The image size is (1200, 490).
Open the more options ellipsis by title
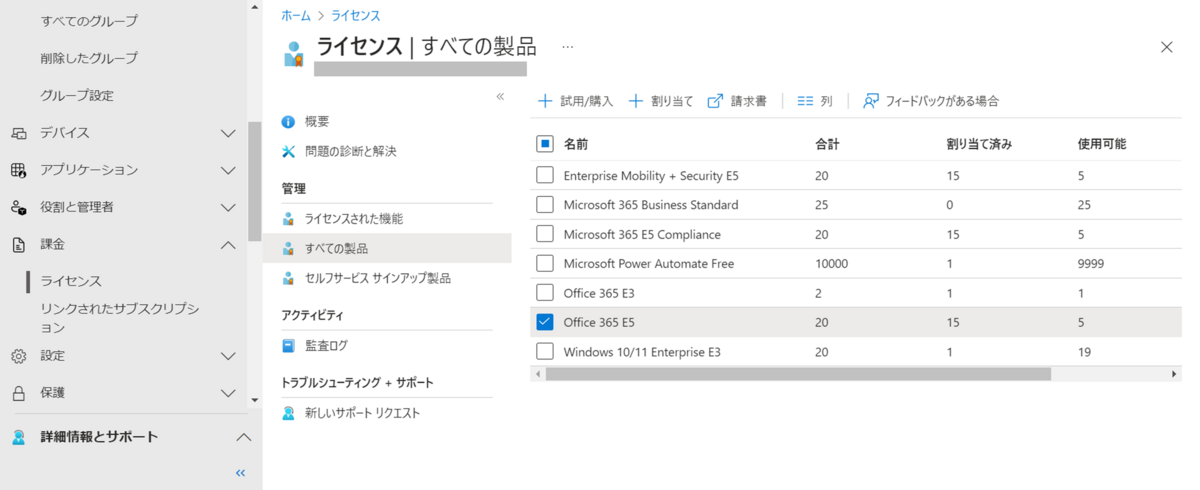(x=567, y=47)
